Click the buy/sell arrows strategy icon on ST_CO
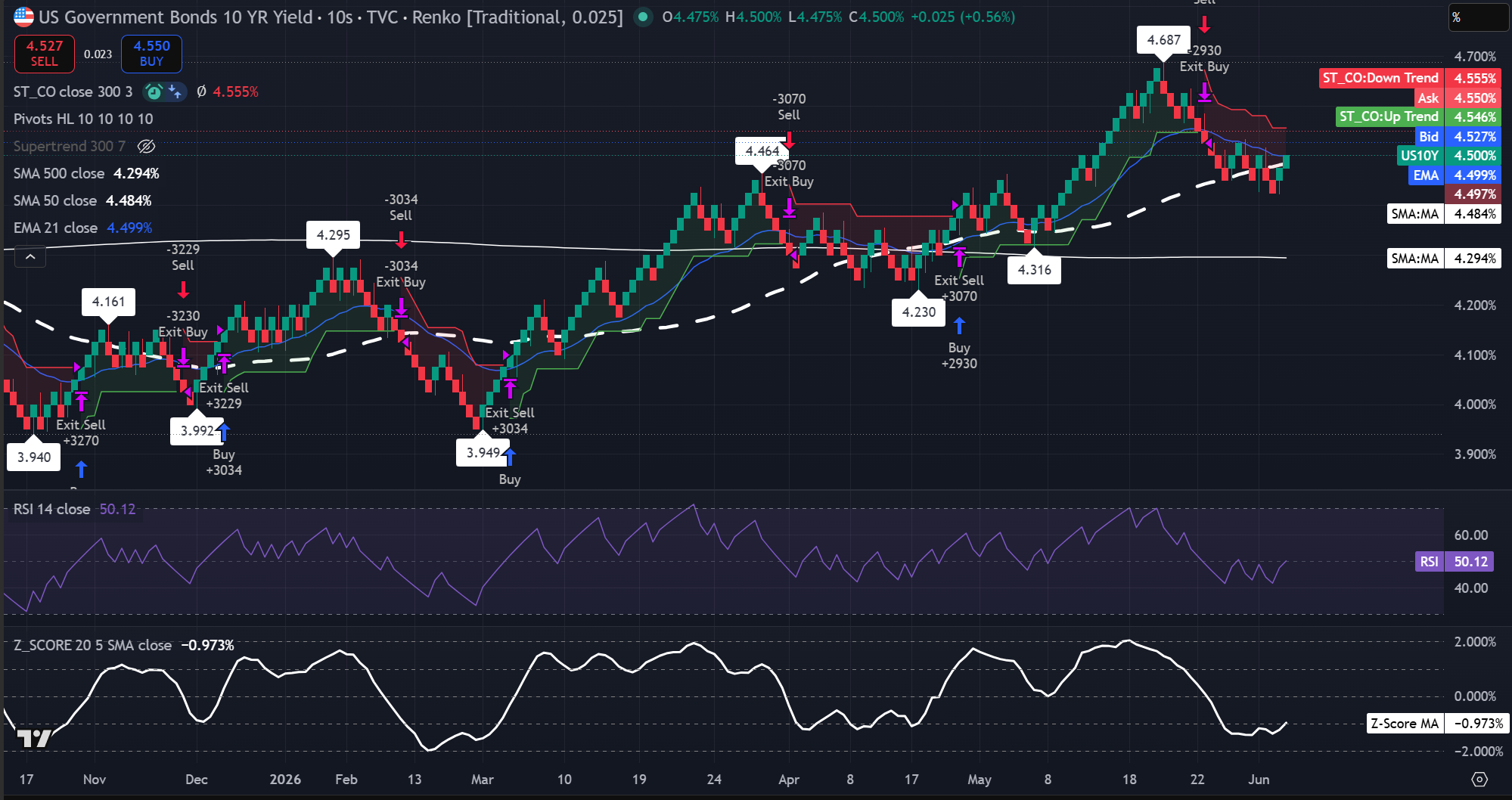The image size is (1512, 800). [175, 92]
